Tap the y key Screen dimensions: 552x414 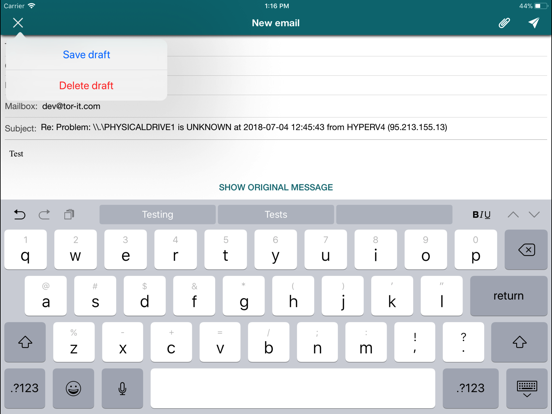pos(275,250)
